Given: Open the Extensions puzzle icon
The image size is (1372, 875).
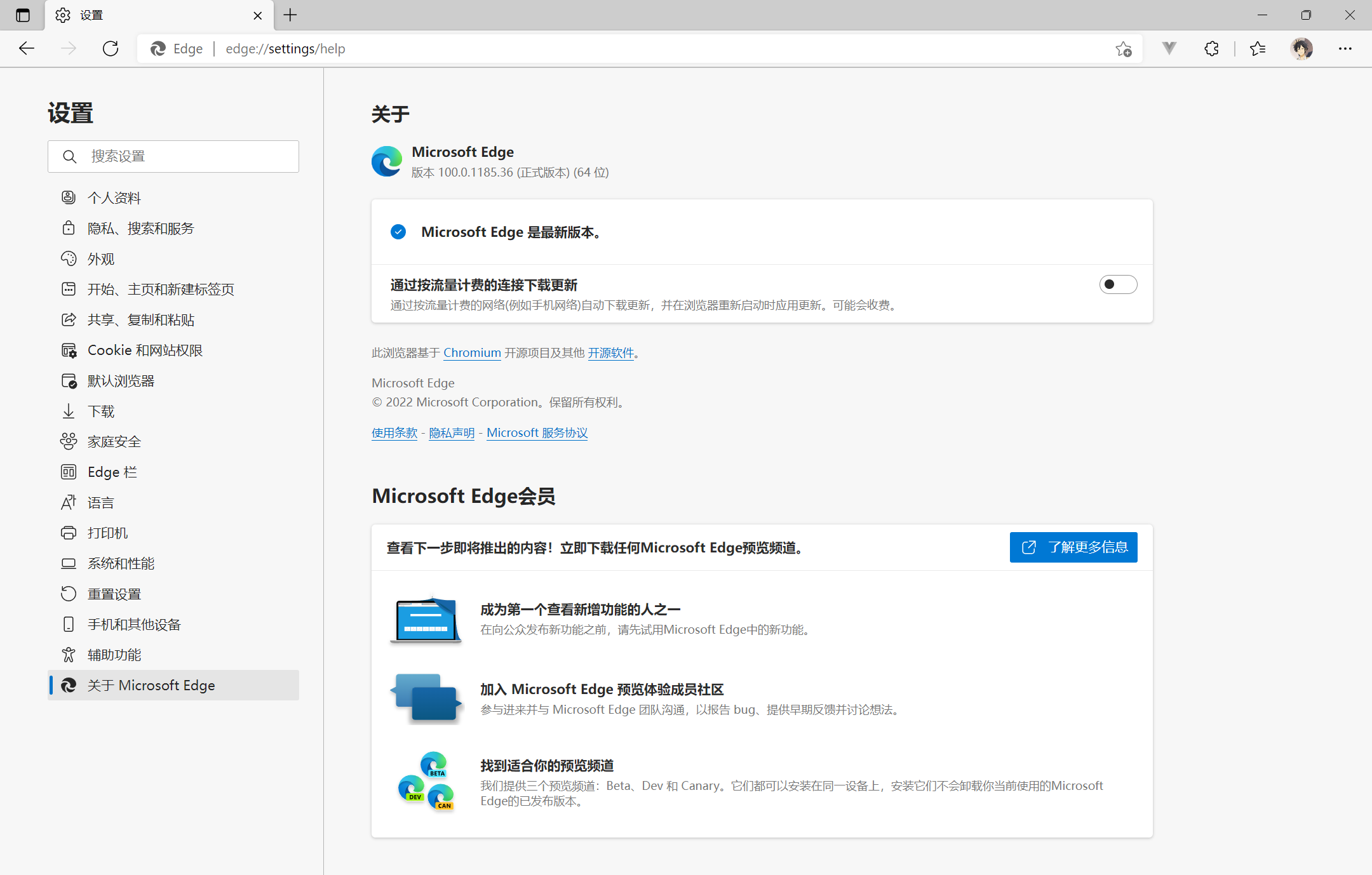Looking at the screenshot, I should pyautogui.click(x=1211, y=48).
